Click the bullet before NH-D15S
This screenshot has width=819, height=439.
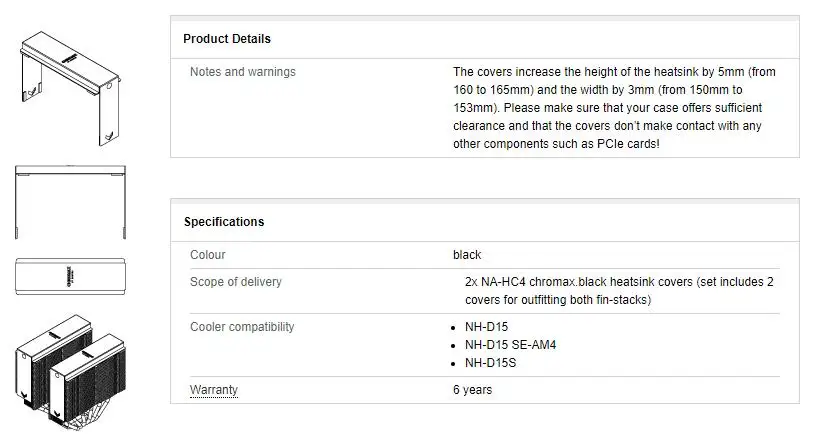(x=455, y=363)
